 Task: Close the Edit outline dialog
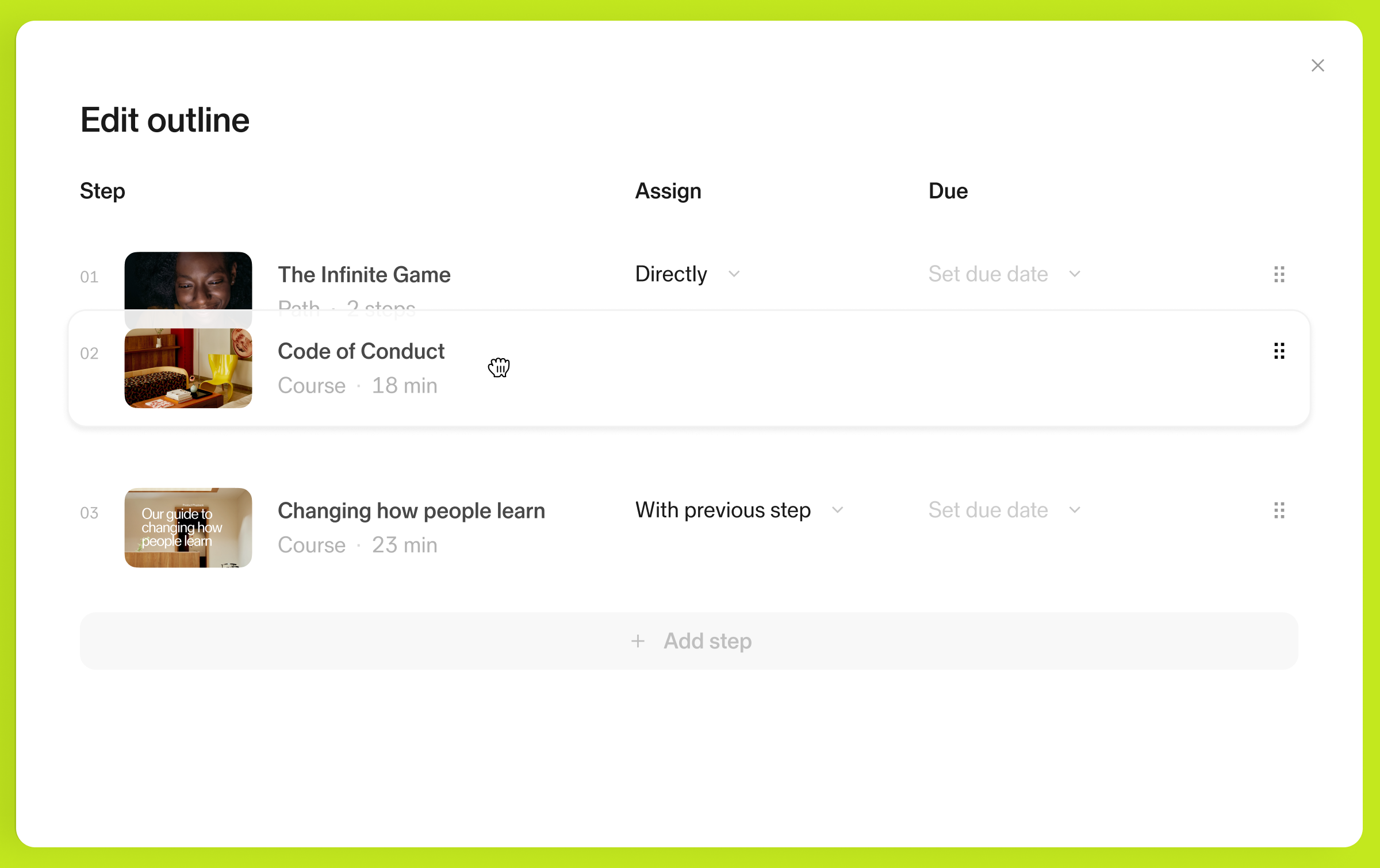[x=1317, y=66]
